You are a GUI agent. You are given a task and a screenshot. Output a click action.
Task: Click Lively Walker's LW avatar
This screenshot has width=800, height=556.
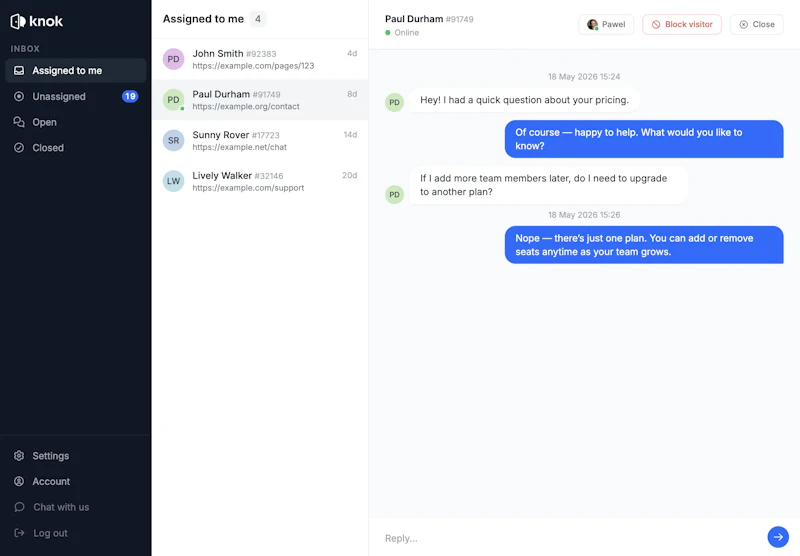pos(173,181)
